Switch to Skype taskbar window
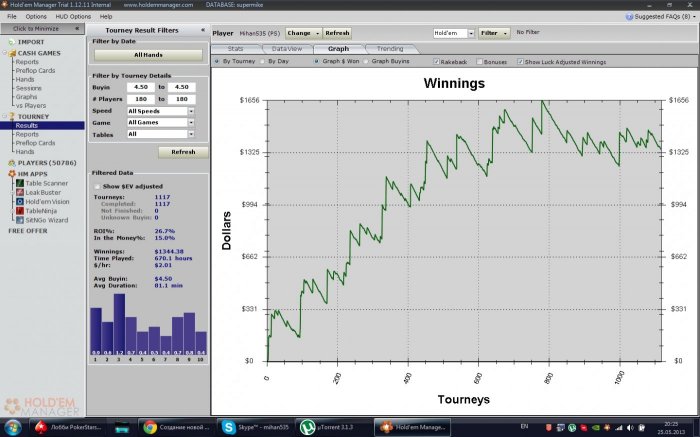 255,427
